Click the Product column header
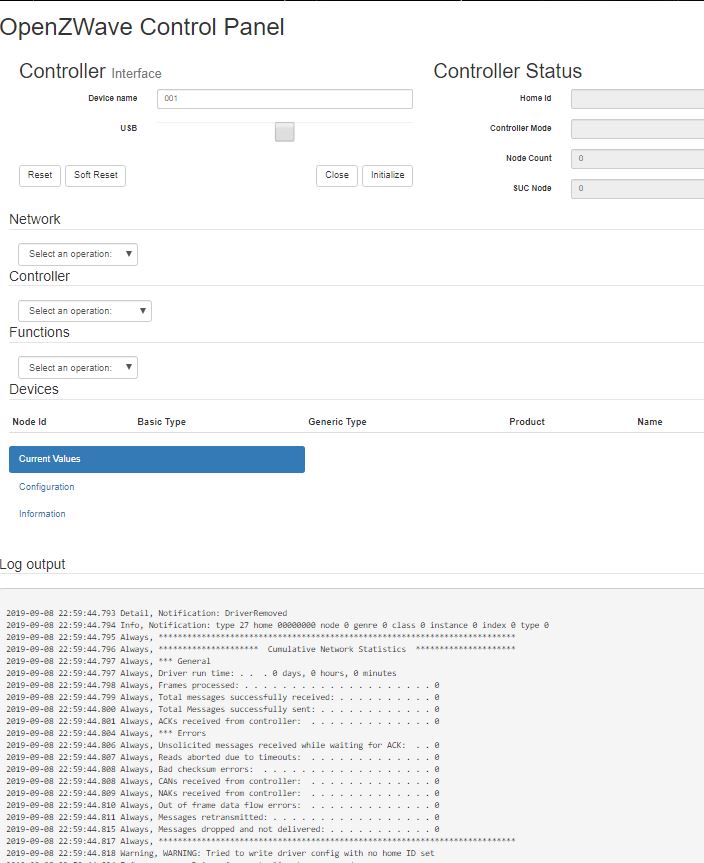Screen dimensions: 704x863 click(x=527, y=422)
